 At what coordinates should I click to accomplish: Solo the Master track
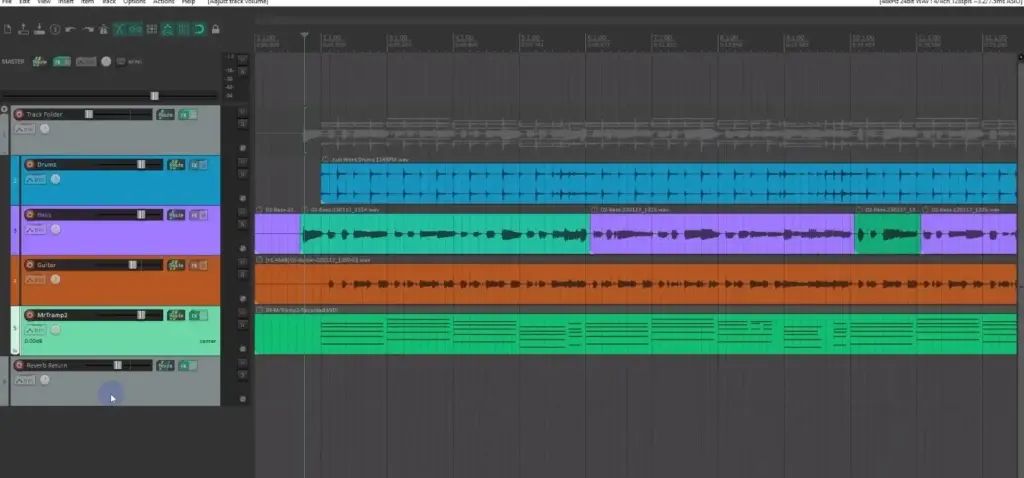pyautogui.click(x=243, y=72)
